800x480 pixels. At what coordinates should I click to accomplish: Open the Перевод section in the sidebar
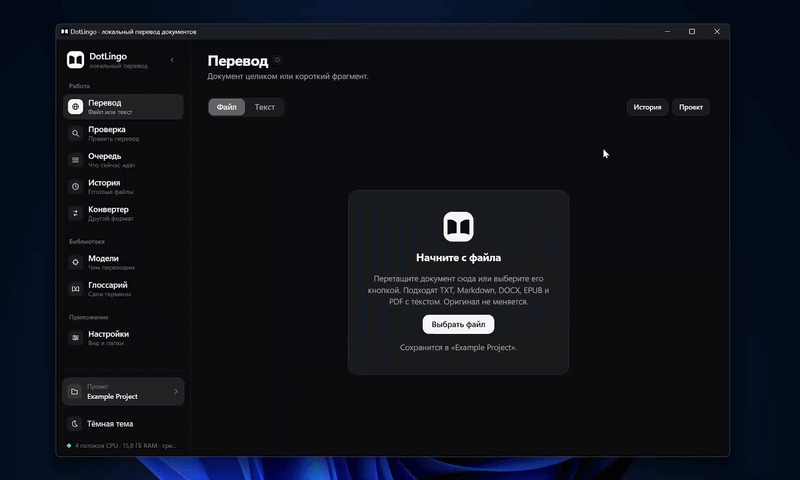pos(123,107)
